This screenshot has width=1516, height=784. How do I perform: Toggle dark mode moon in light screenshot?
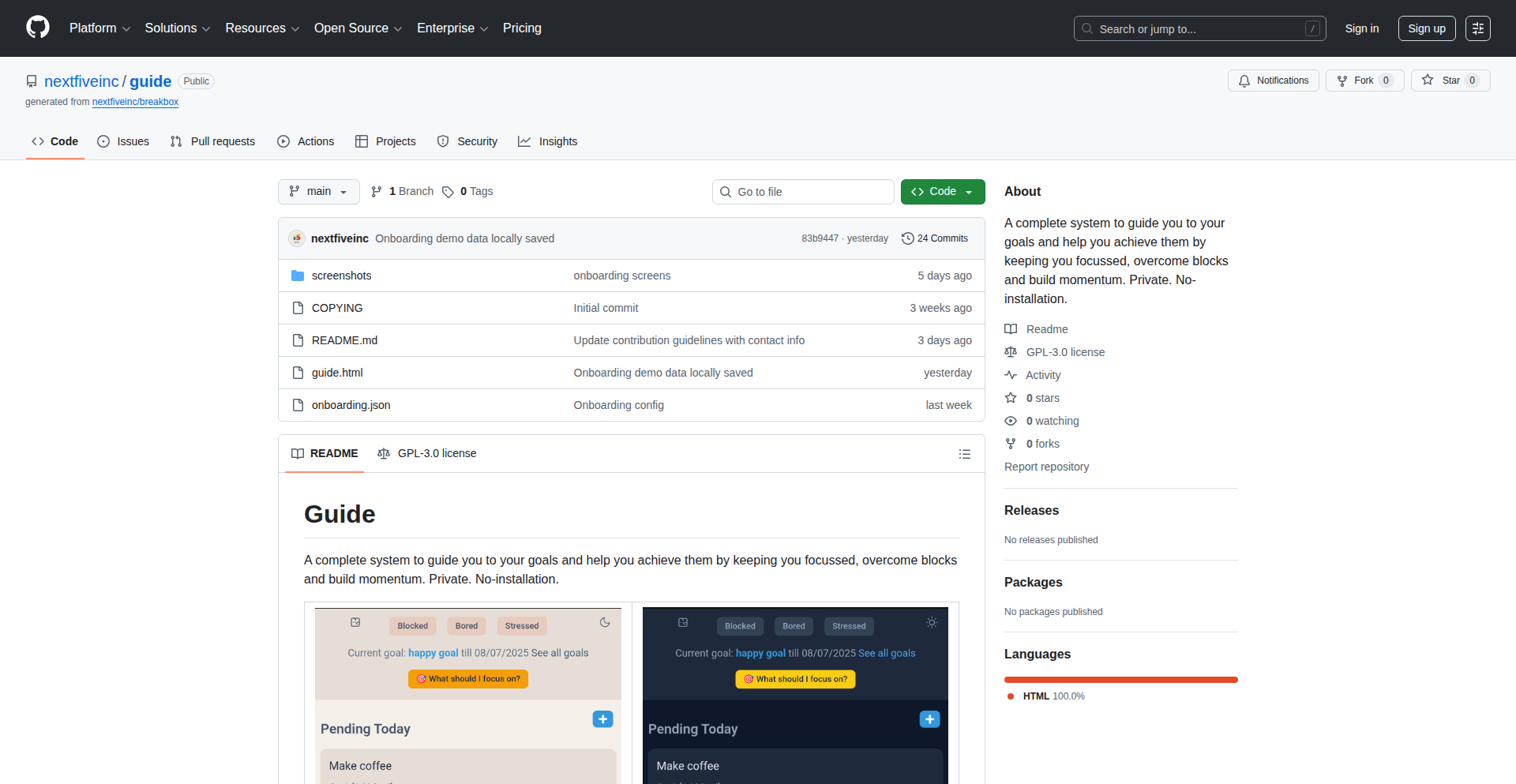click(x=605, y=622)
